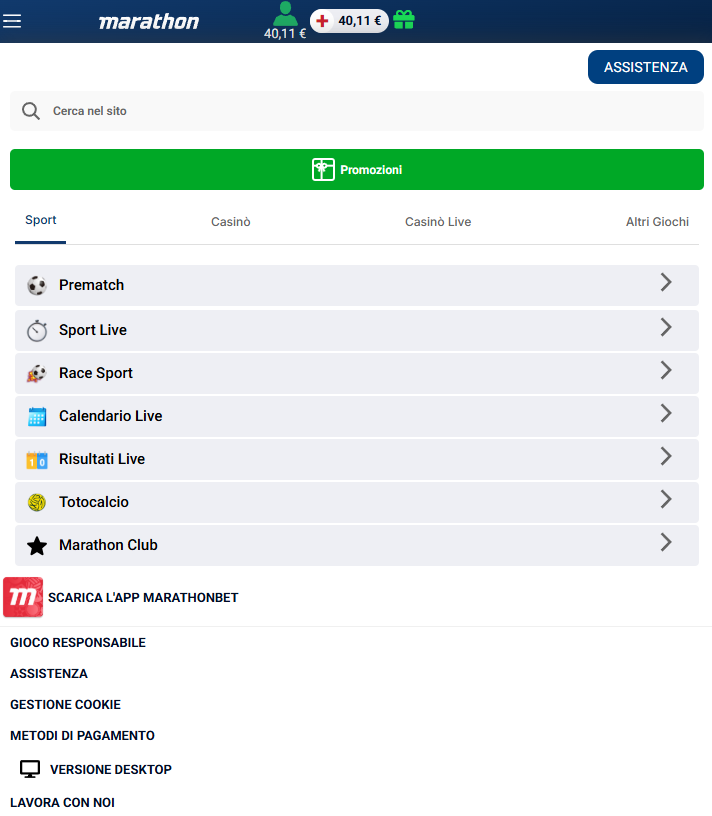Click the red plus deposit icon
712x816 pixels.
click(322, 21)
